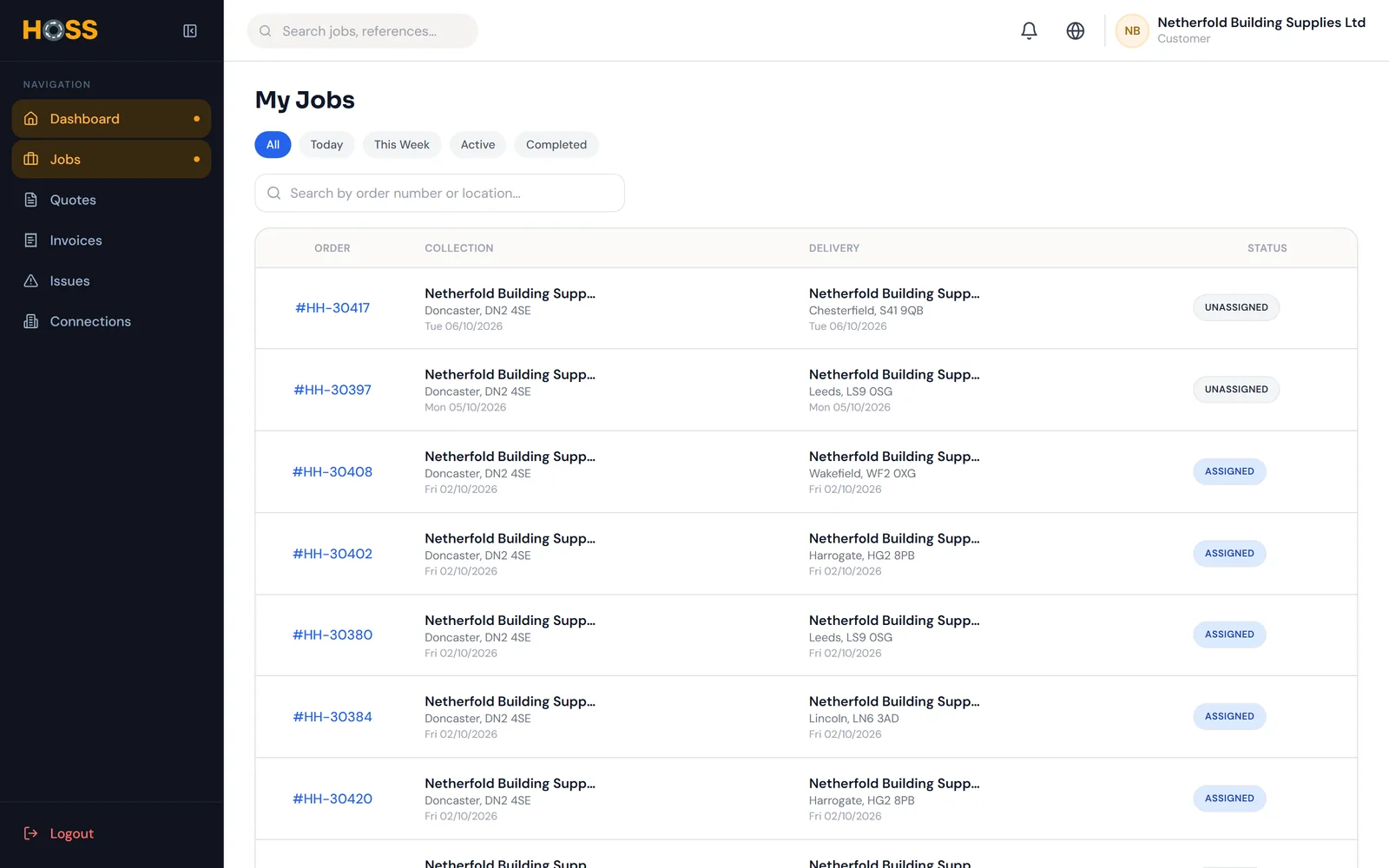Click the ORDER column header
The image size is (1389, 868).
coord(332,248)
